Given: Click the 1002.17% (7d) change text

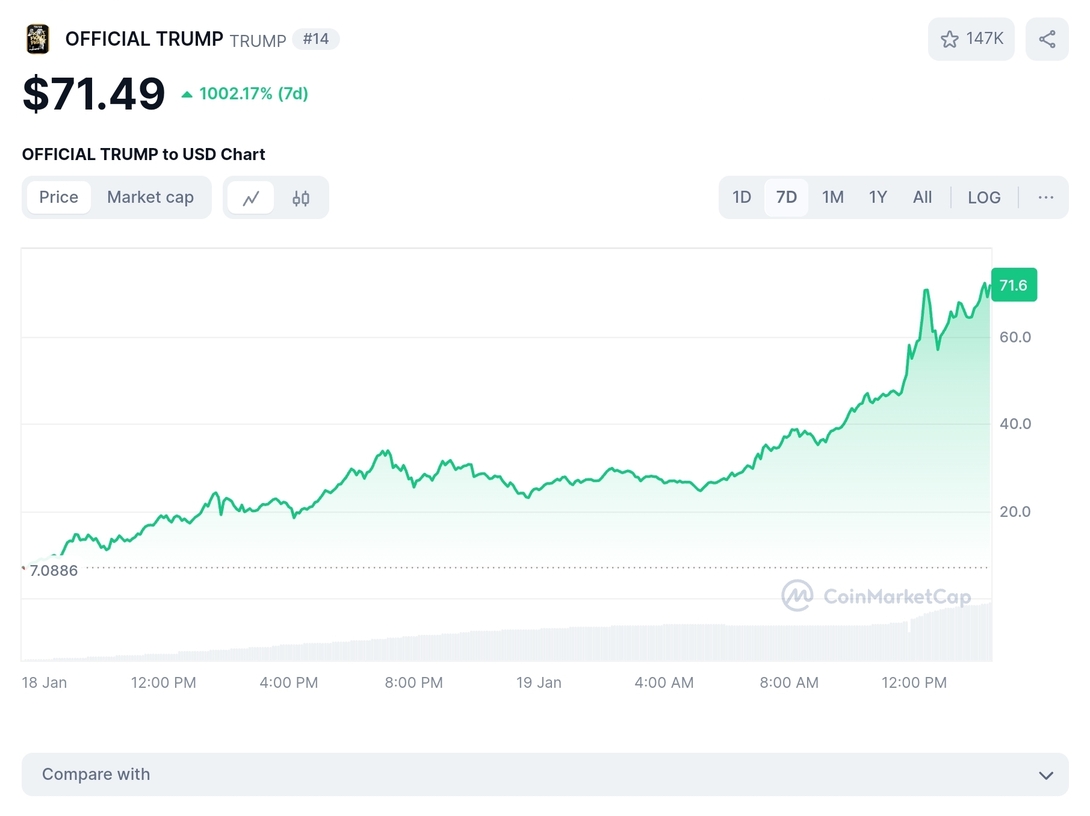Looking at the screenshot, I should click(253, 94).
